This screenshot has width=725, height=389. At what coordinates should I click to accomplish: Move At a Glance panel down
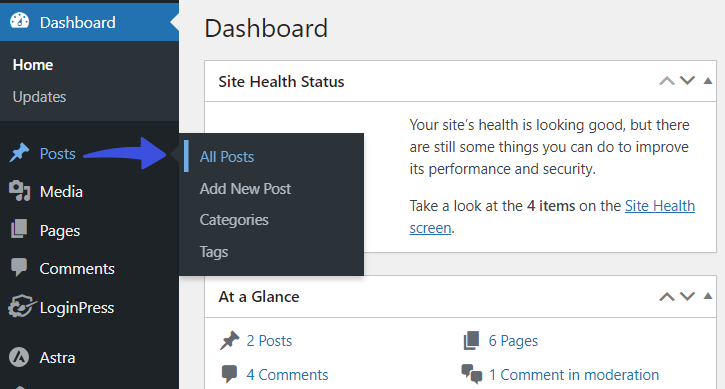tap(688, 296)
